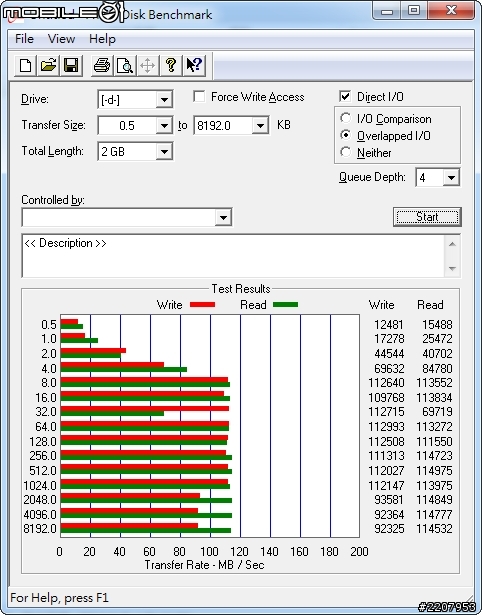Select the I/O Comparison radio button
The image size is (482, 615).
[x=346, y=118]
